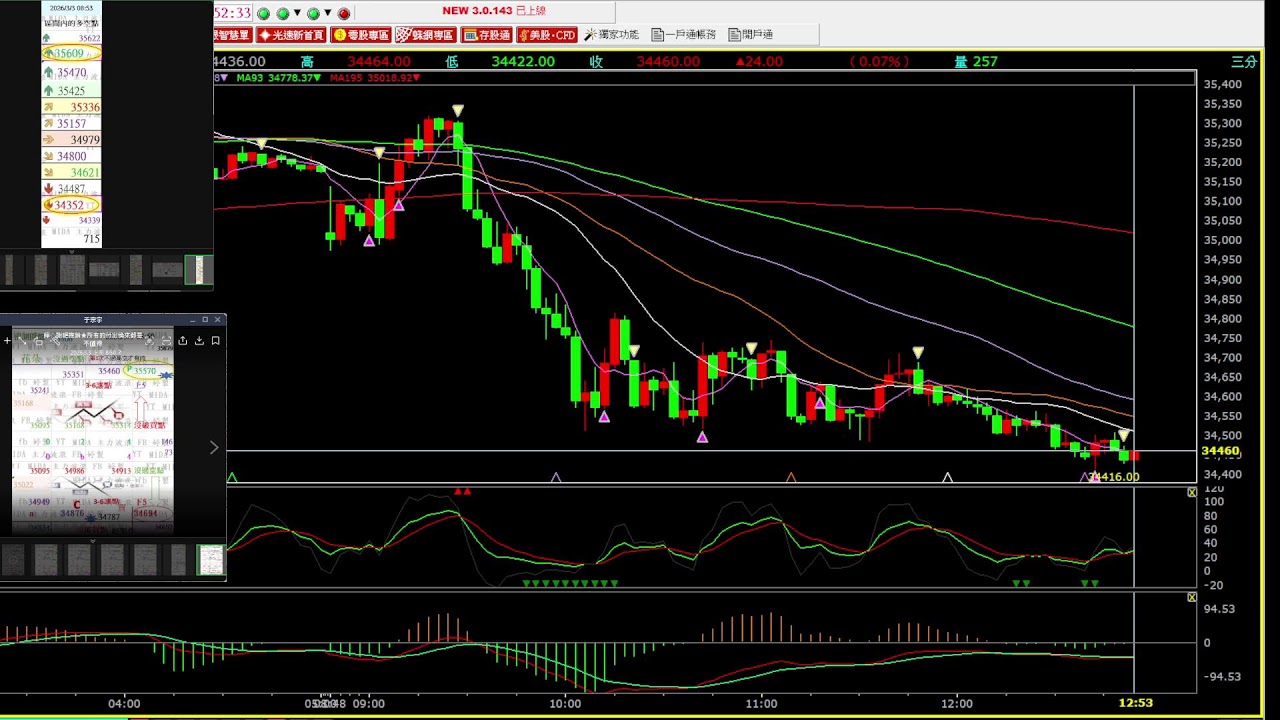
Task: Click the second green status circle
Action: tap(283, 13)
